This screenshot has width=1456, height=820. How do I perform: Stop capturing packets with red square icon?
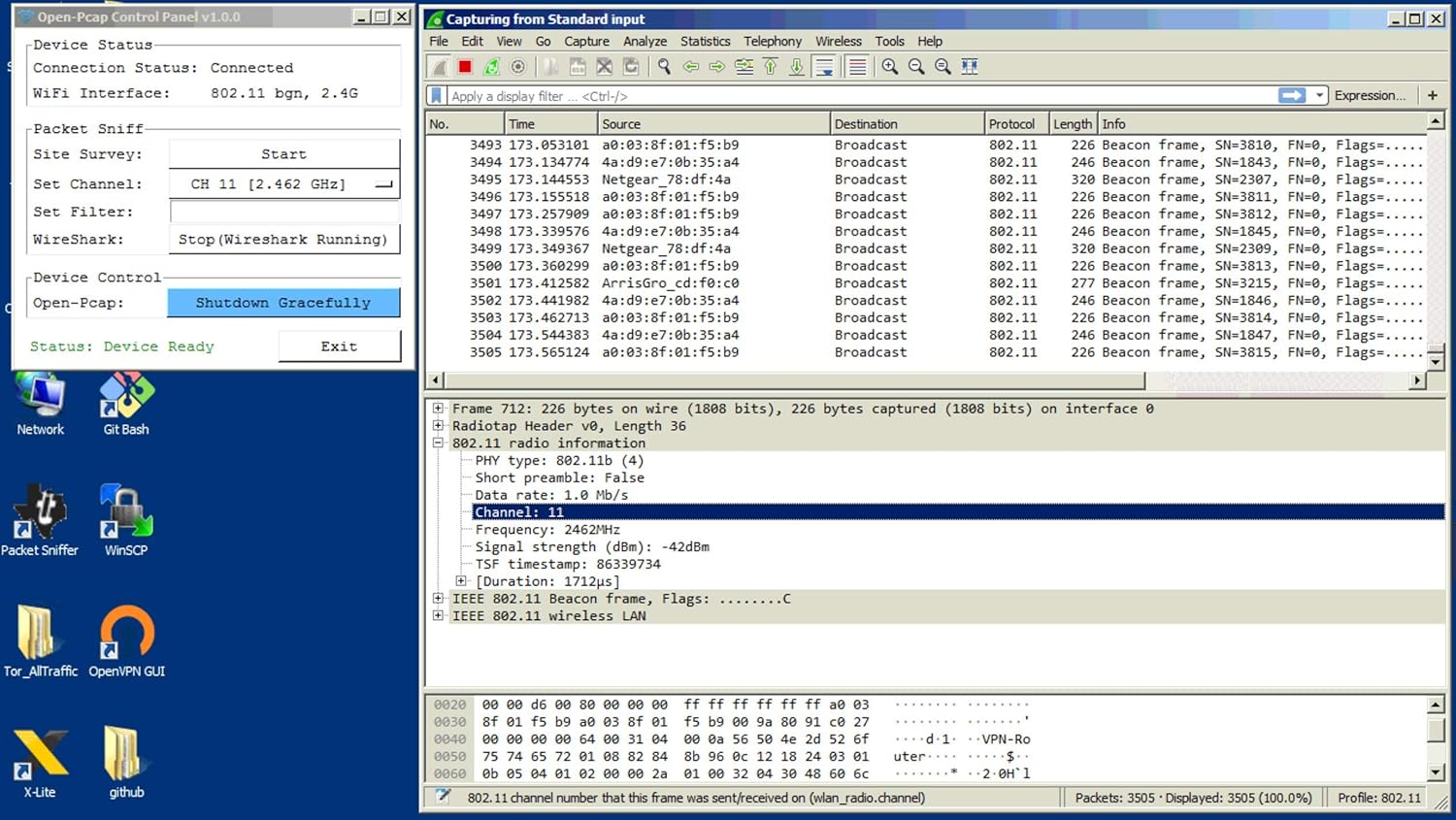tap(465, 67)
